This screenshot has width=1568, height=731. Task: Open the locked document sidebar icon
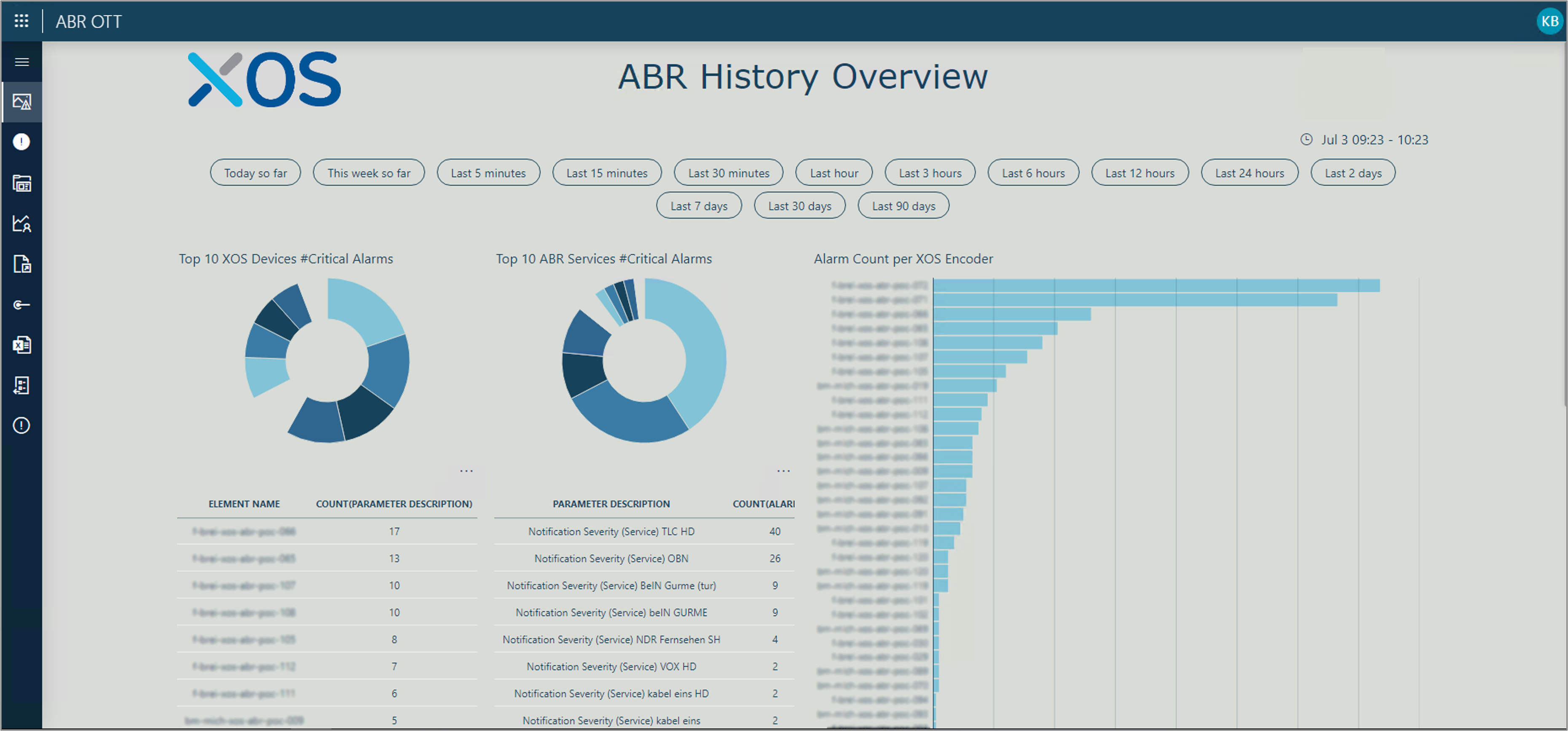click(21, 264)
